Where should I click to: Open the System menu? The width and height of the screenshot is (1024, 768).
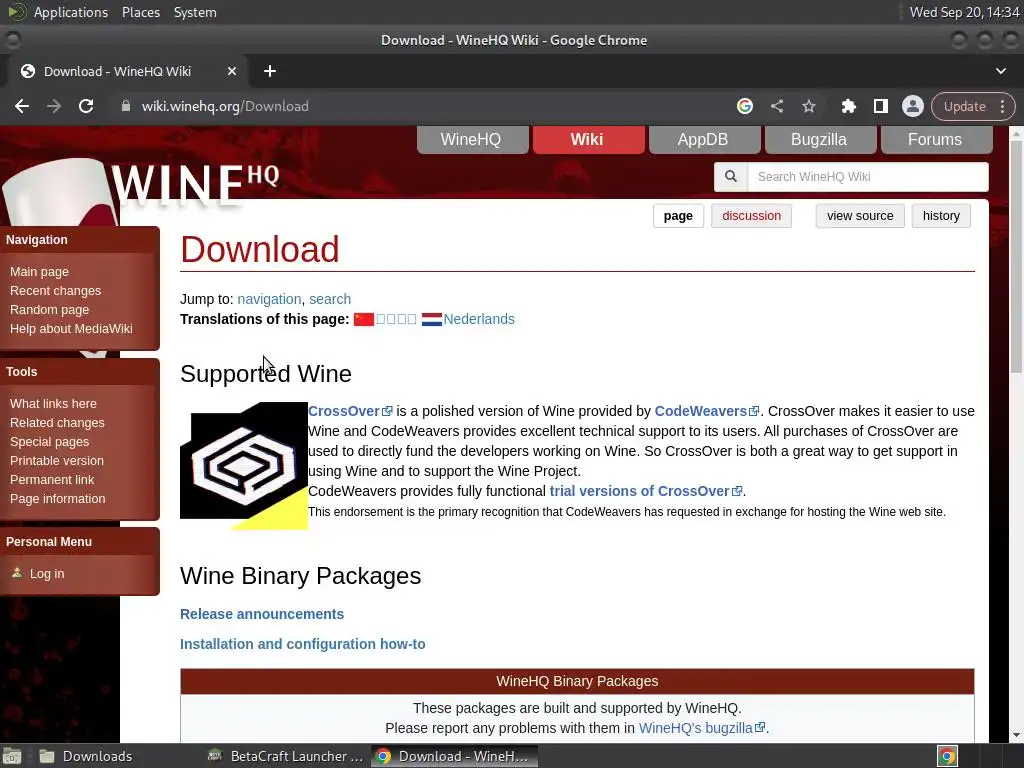195,12
